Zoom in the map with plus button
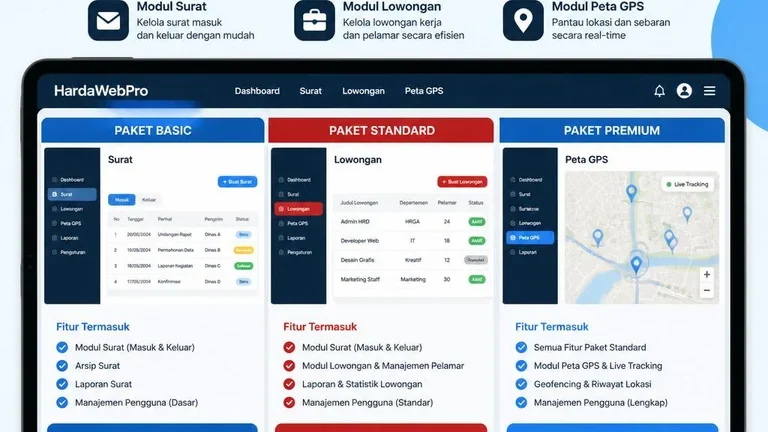 pos(706,275)
